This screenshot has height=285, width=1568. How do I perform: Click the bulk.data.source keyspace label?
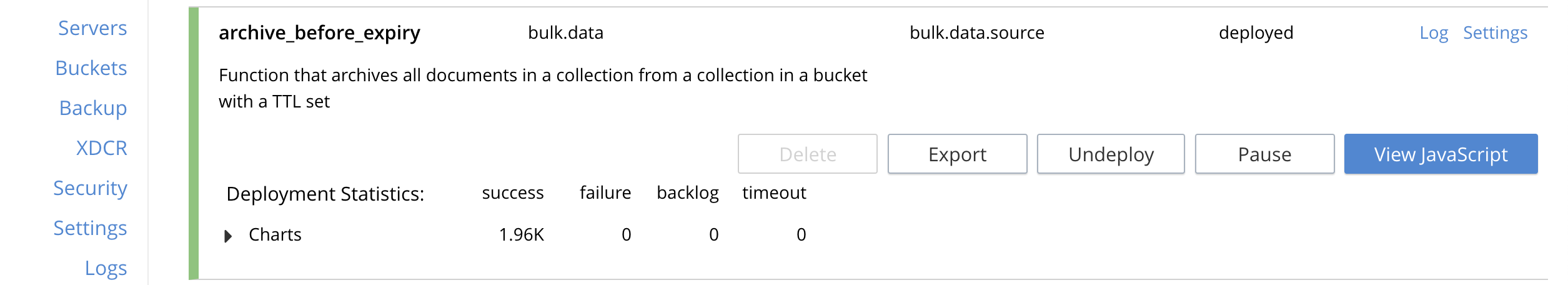pos(976,32)
